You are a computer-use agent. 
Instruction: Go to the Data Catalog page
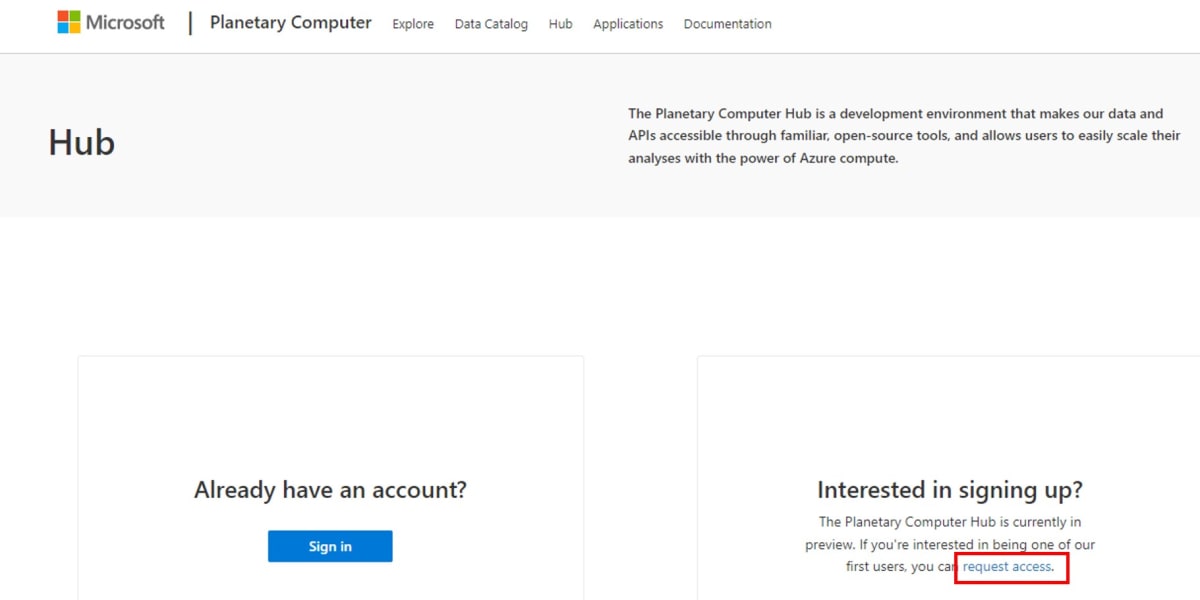pyautogui.click(x=491, y=24)
